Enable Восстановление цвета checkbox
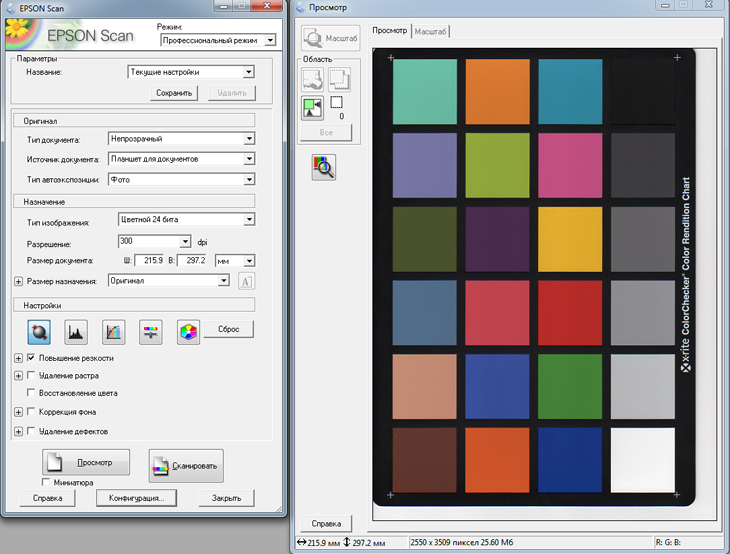Screen dimensions: 730x554 (x=31, y=392)
